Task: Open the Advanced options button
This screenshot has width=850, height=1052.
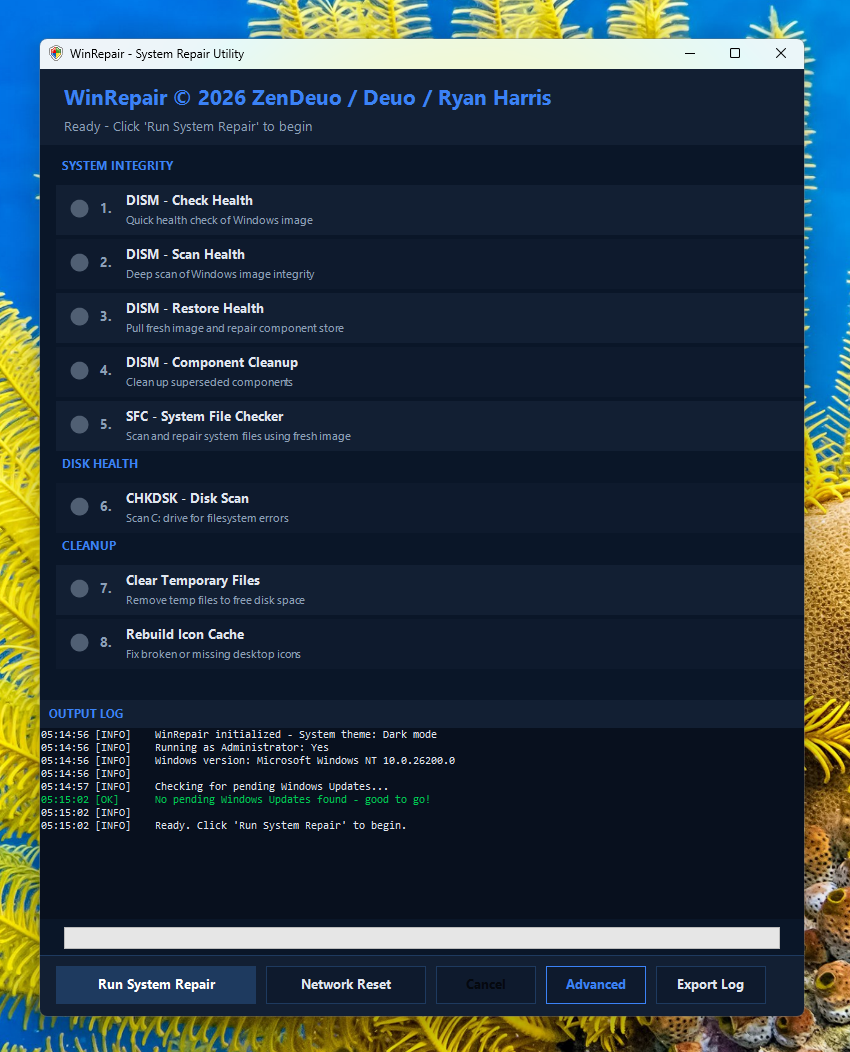Action: pyautogui.click(x=596, y=985)
